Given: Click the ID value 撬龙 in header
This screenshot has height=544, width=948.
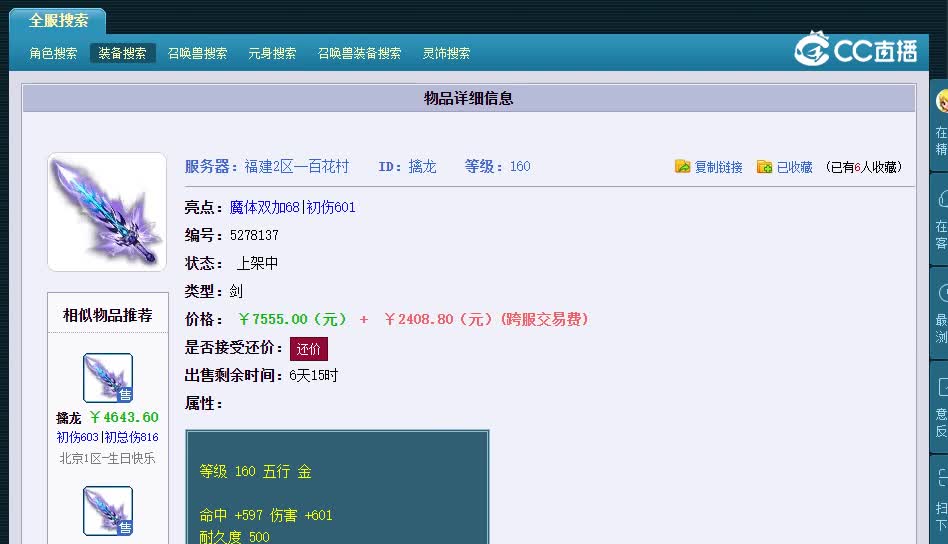Looking at the screenshot, I should tap(422, 167).
